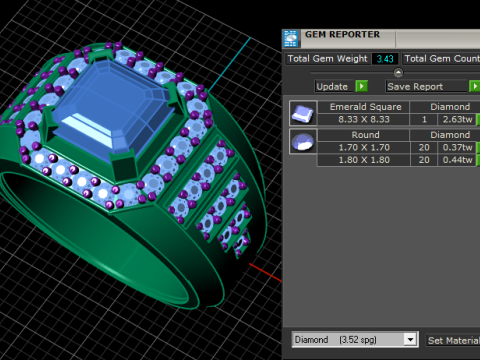Click the 0.37tw weight cell
The image size is (480, 360).
click(457, 147)
